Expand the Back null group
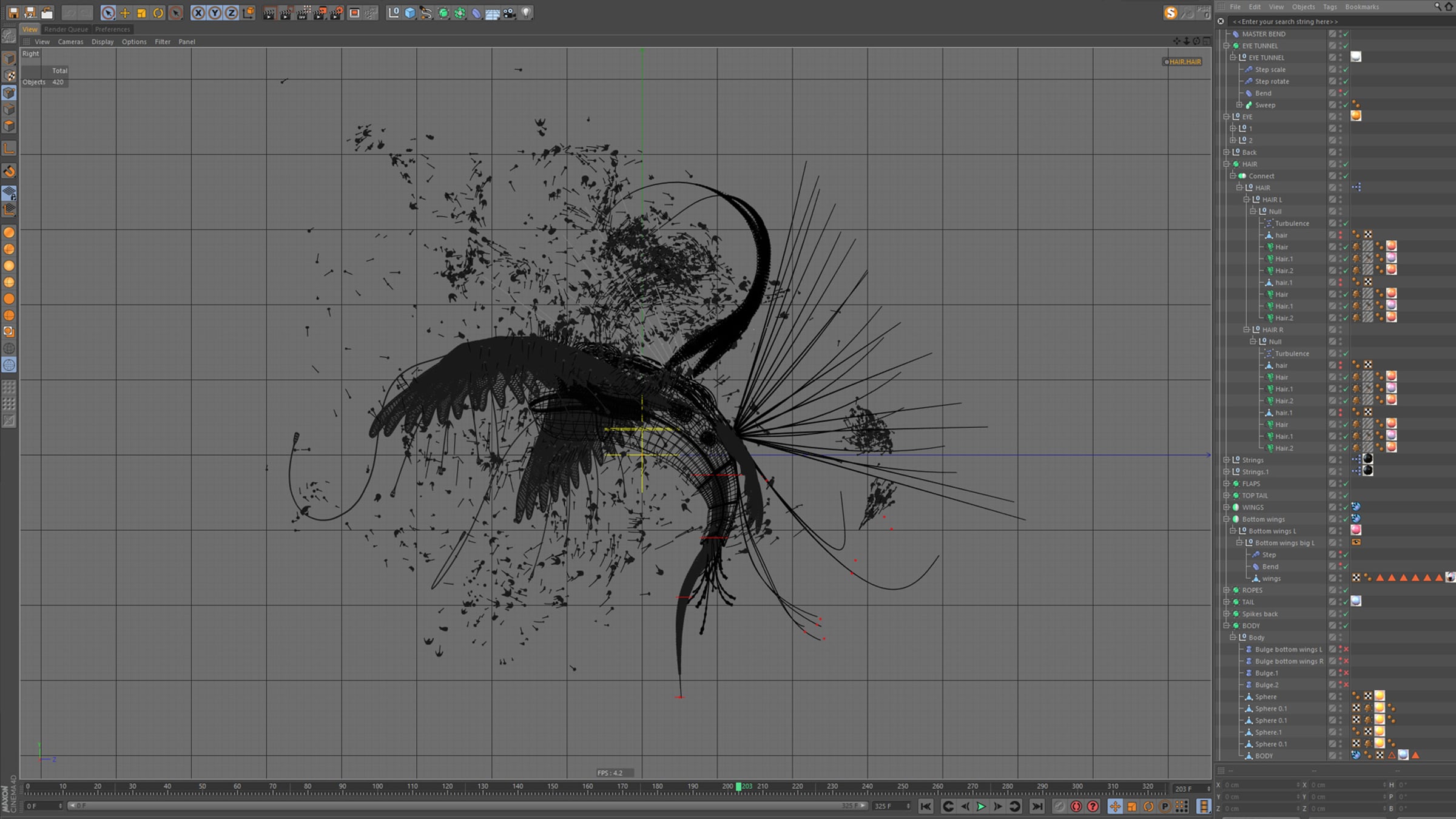 pos(1227,152)
